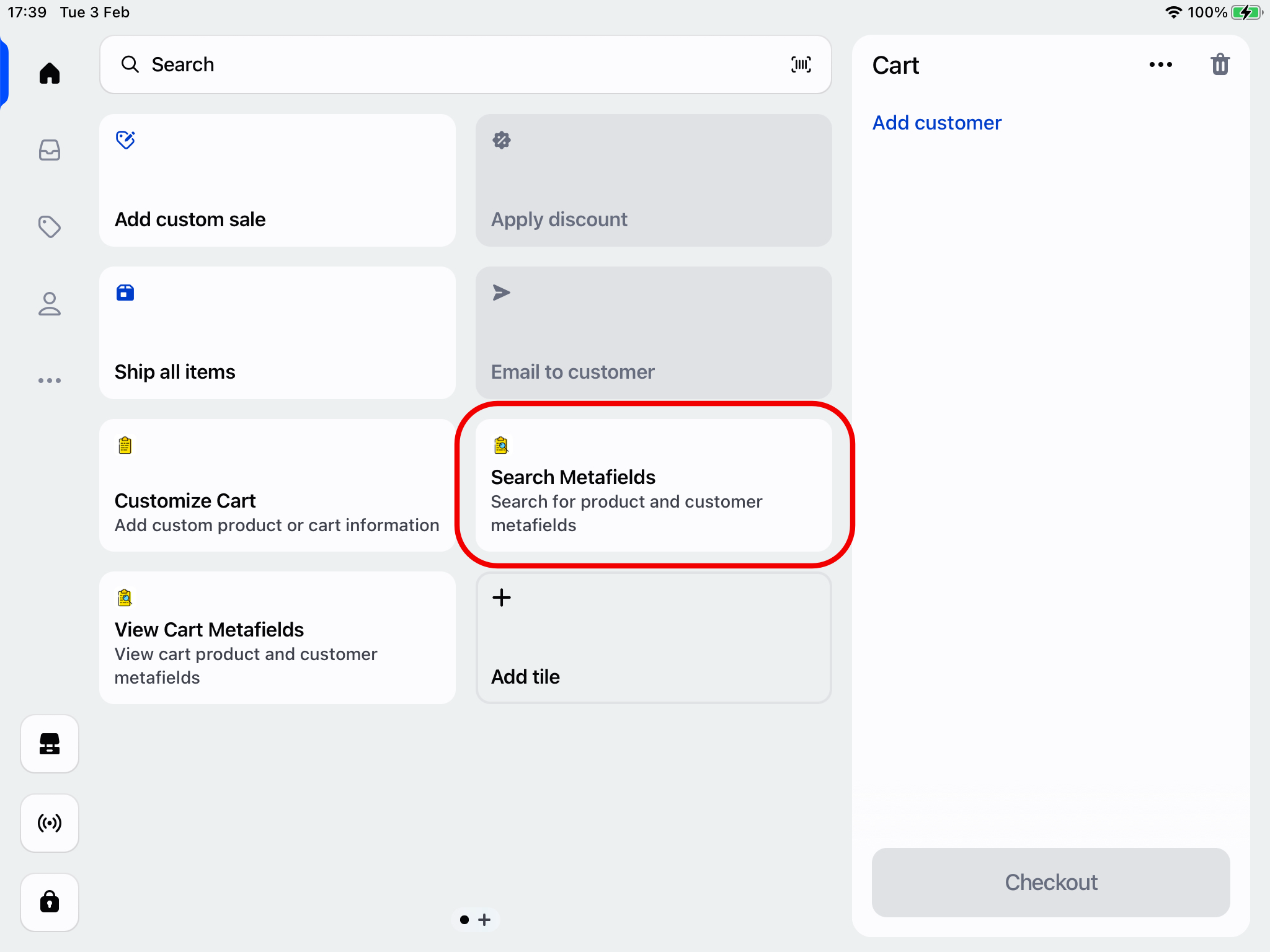The width and height of the screenshot is (1270, 952).
Task: Select the Ship all items tile
Action: click(x=277, y=333)
